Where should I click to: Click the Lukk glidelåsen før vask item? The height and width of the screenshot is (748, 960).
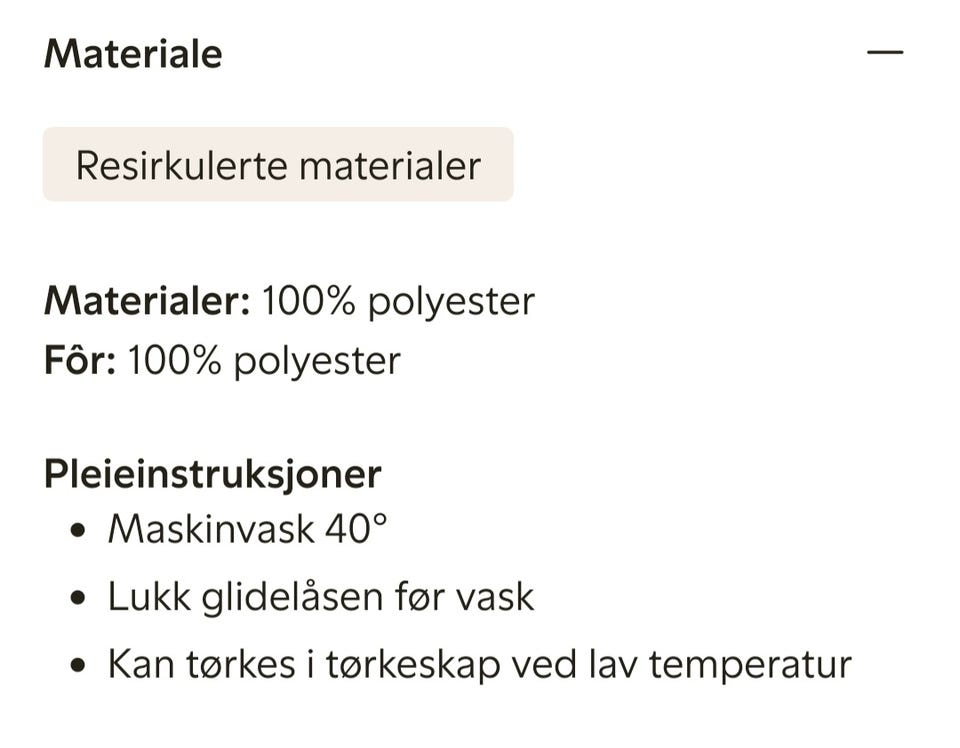(x=321, y=595)
